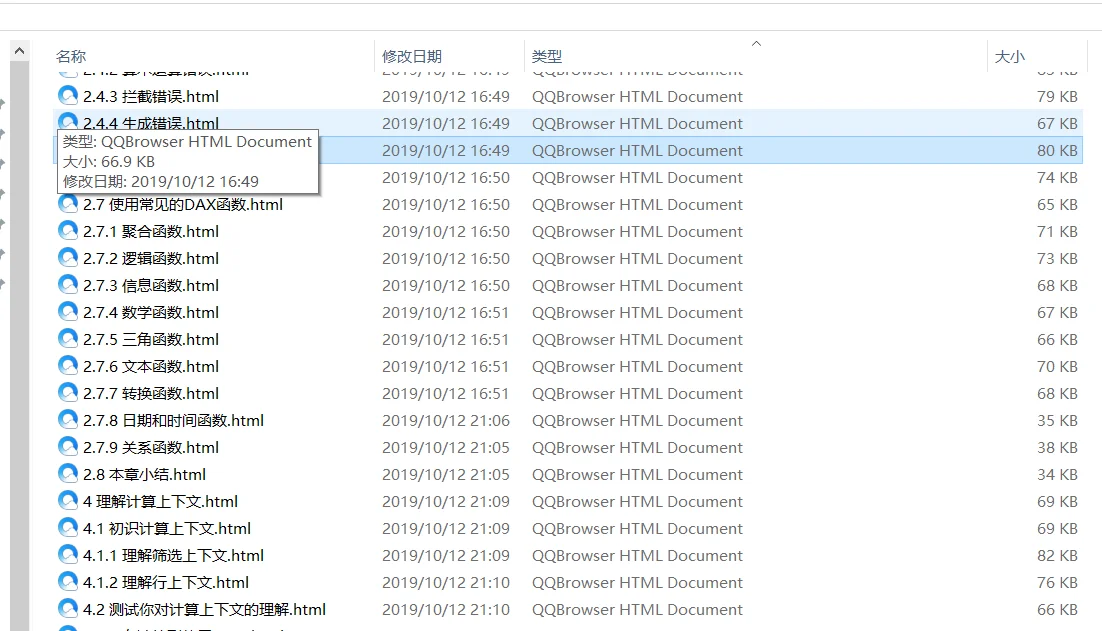
Task: Click the 34 KB size value
Action: coord(1057,474)
